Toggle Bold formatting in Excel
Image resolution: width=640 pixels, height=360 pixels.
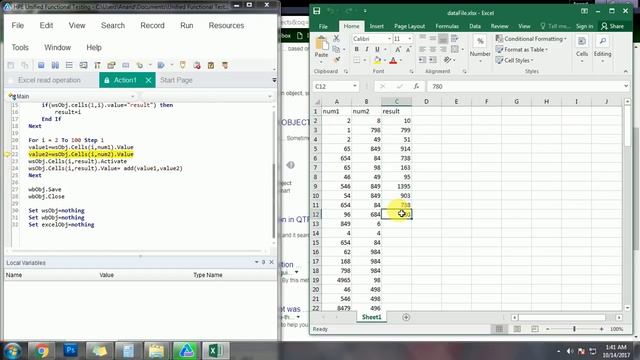(356, 49)
